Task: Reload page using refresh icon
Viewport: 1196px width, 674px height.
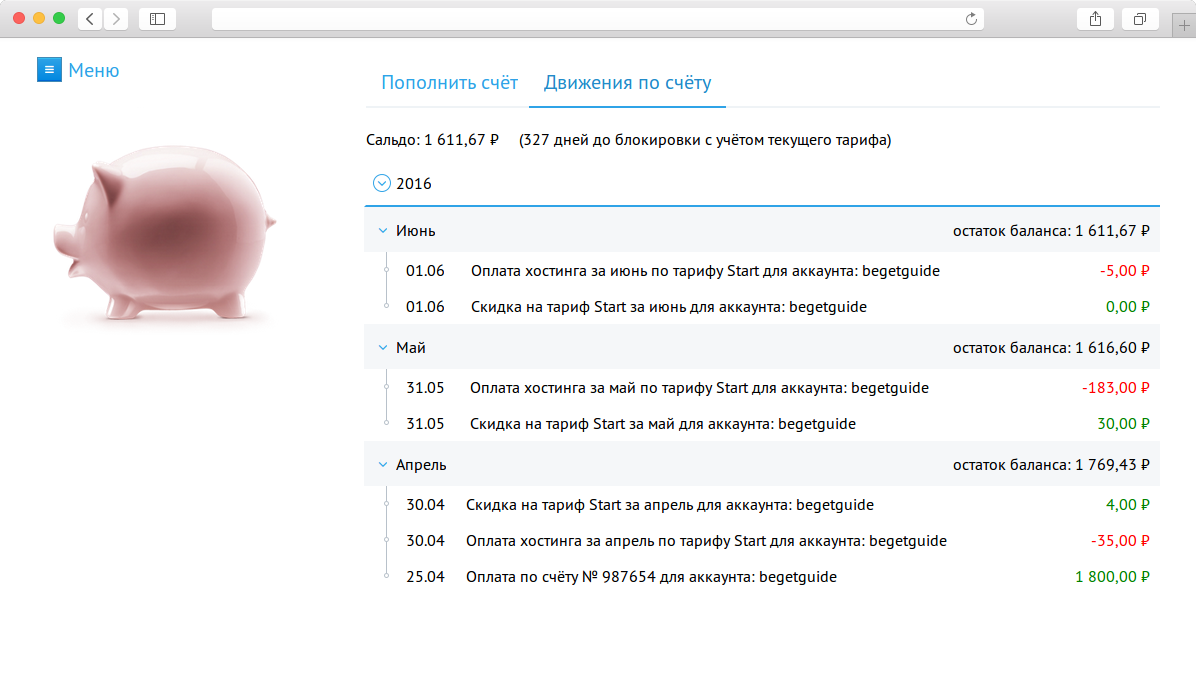Action: pyautogui.click(x=971, y=19)
